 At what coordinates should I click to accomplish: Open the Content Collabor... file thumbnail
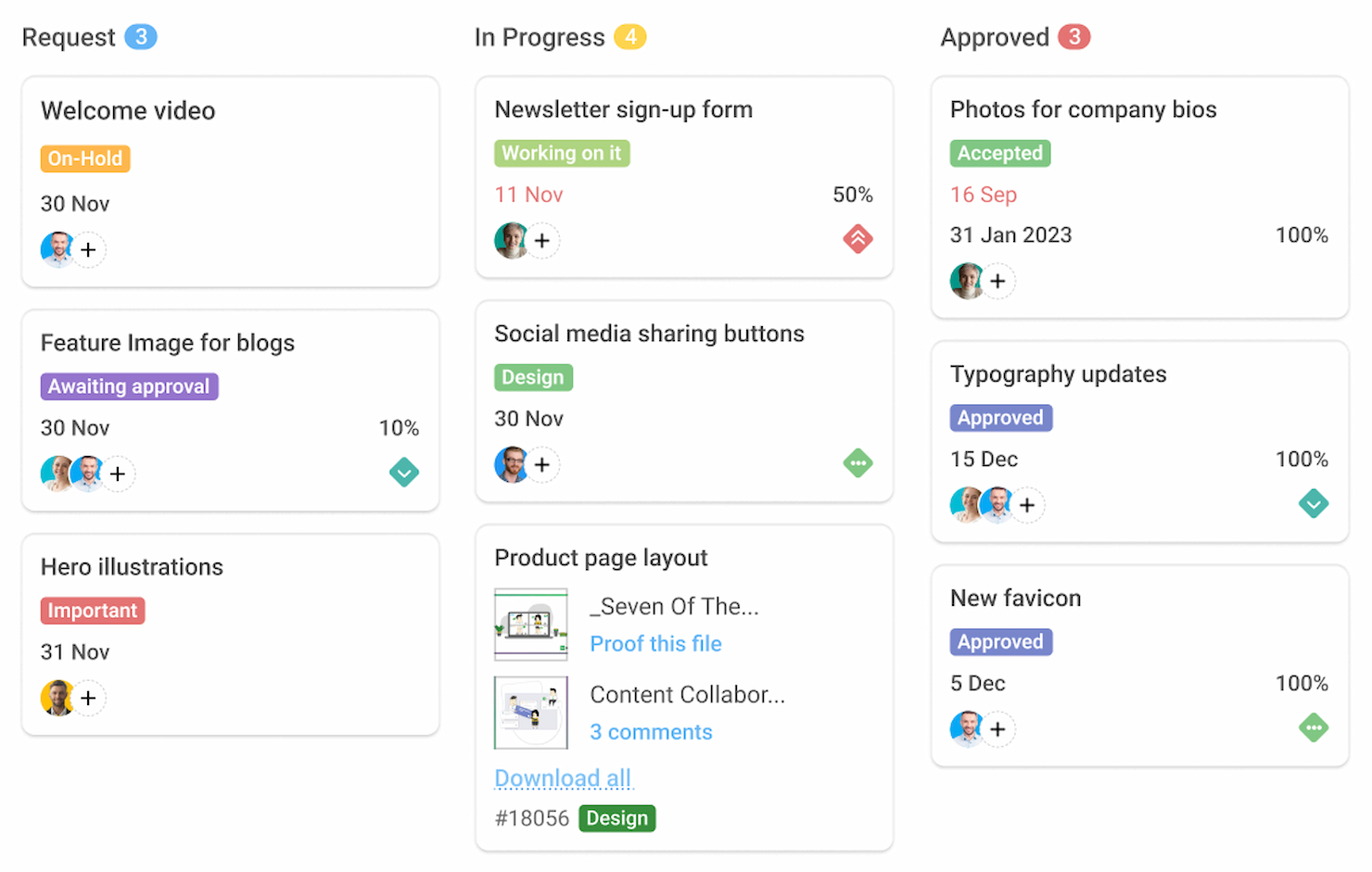[531, 713]
